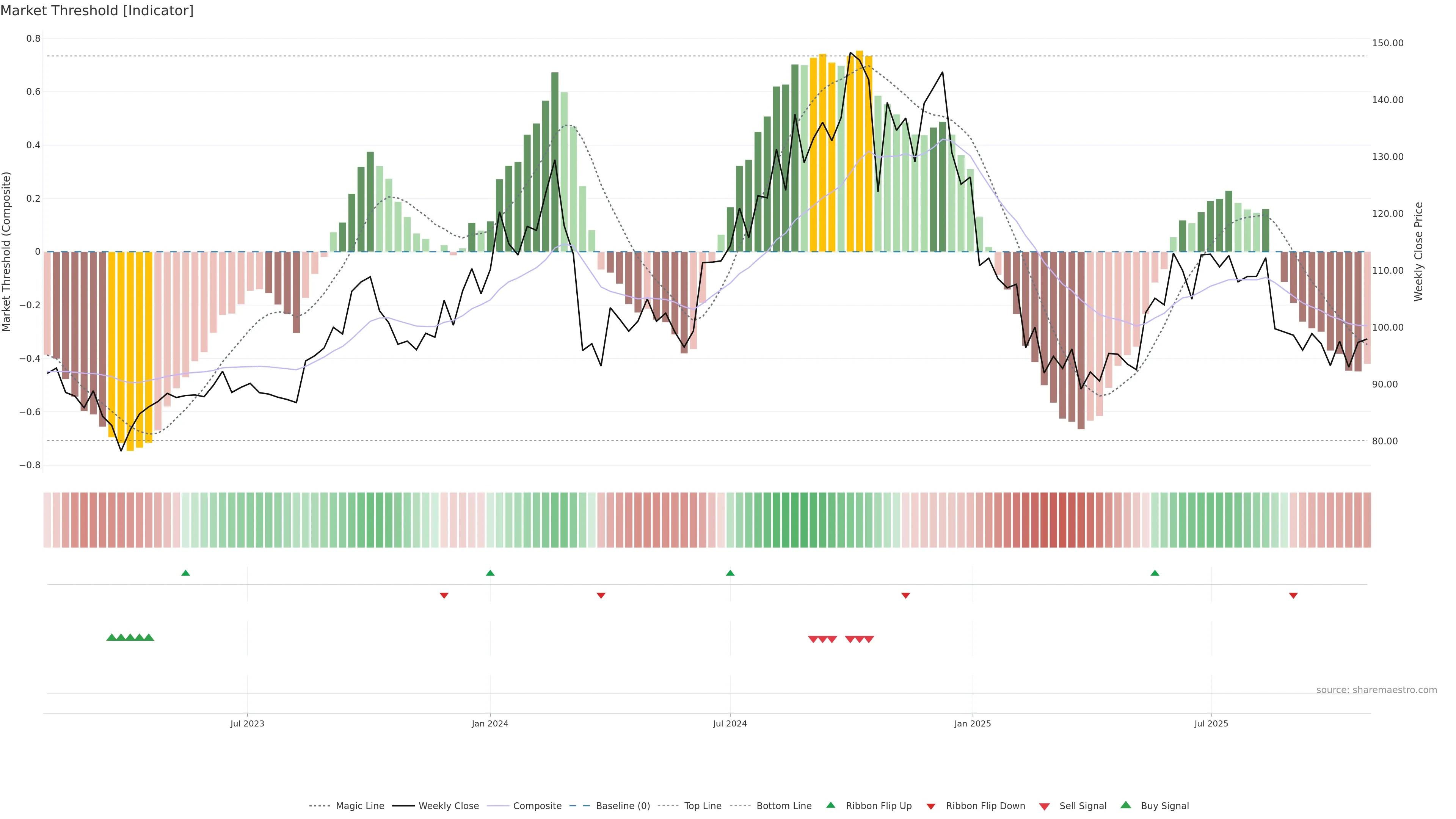Toggle Composite line legend entry
This screenshot has width=1456, height=819.
pyautogui.click(x=537, y=806)
